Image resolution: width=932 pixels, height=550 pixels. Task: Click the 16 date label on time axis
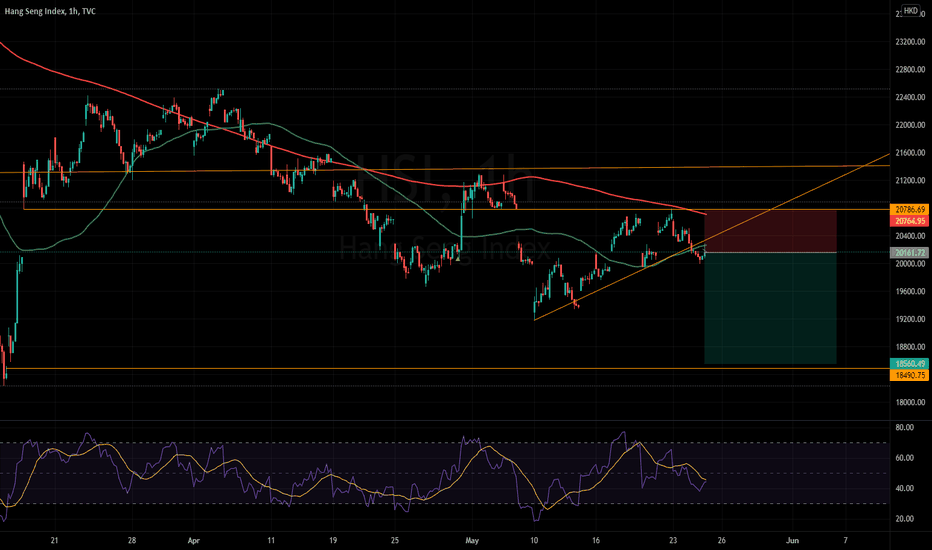[596, 540]
